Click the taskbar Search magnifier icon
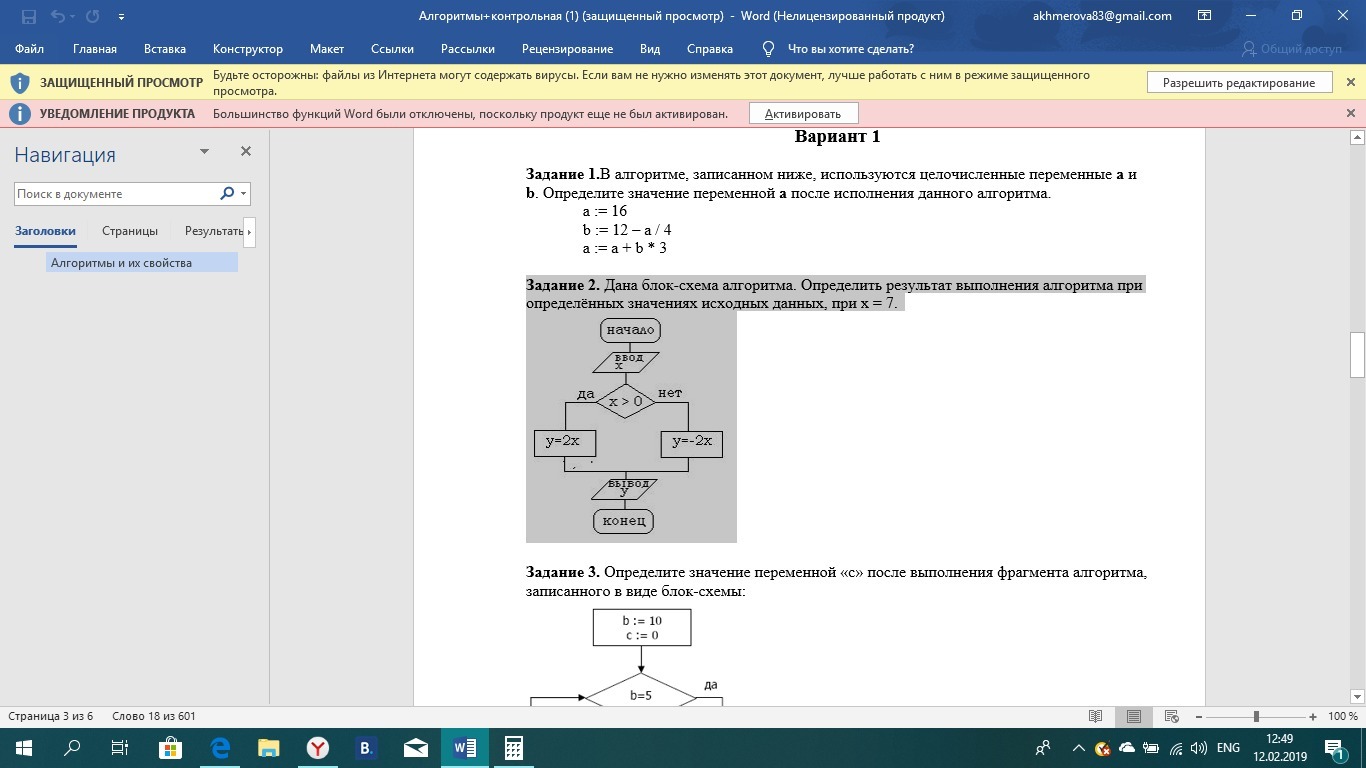This screenshot has width=1366, height=768. coord(72,748)
